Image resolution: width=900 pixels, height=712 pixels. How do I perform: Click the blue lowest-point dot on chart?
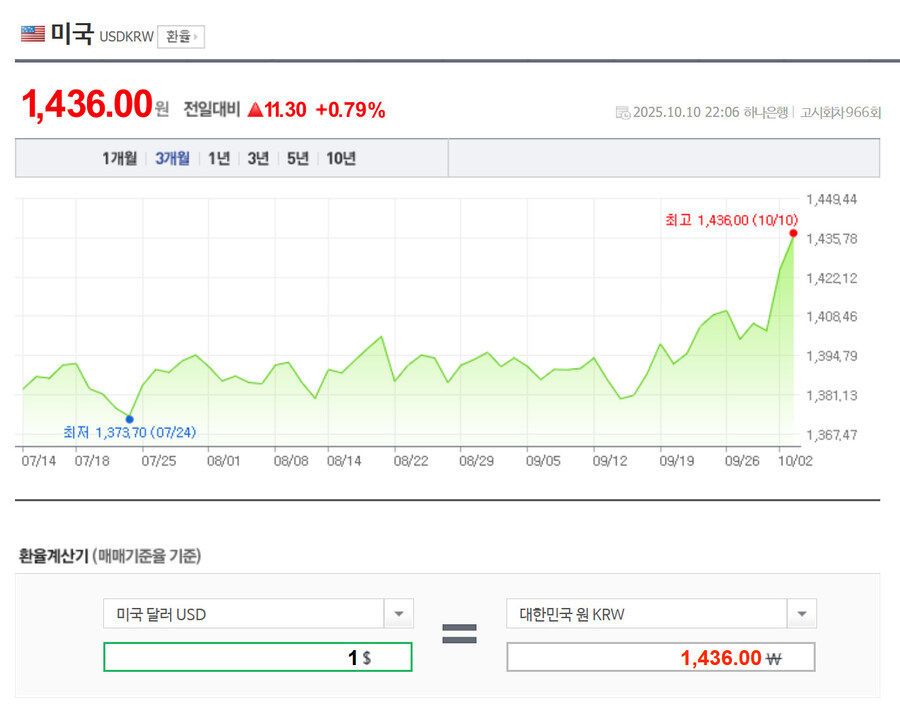(x=130, y=419)
